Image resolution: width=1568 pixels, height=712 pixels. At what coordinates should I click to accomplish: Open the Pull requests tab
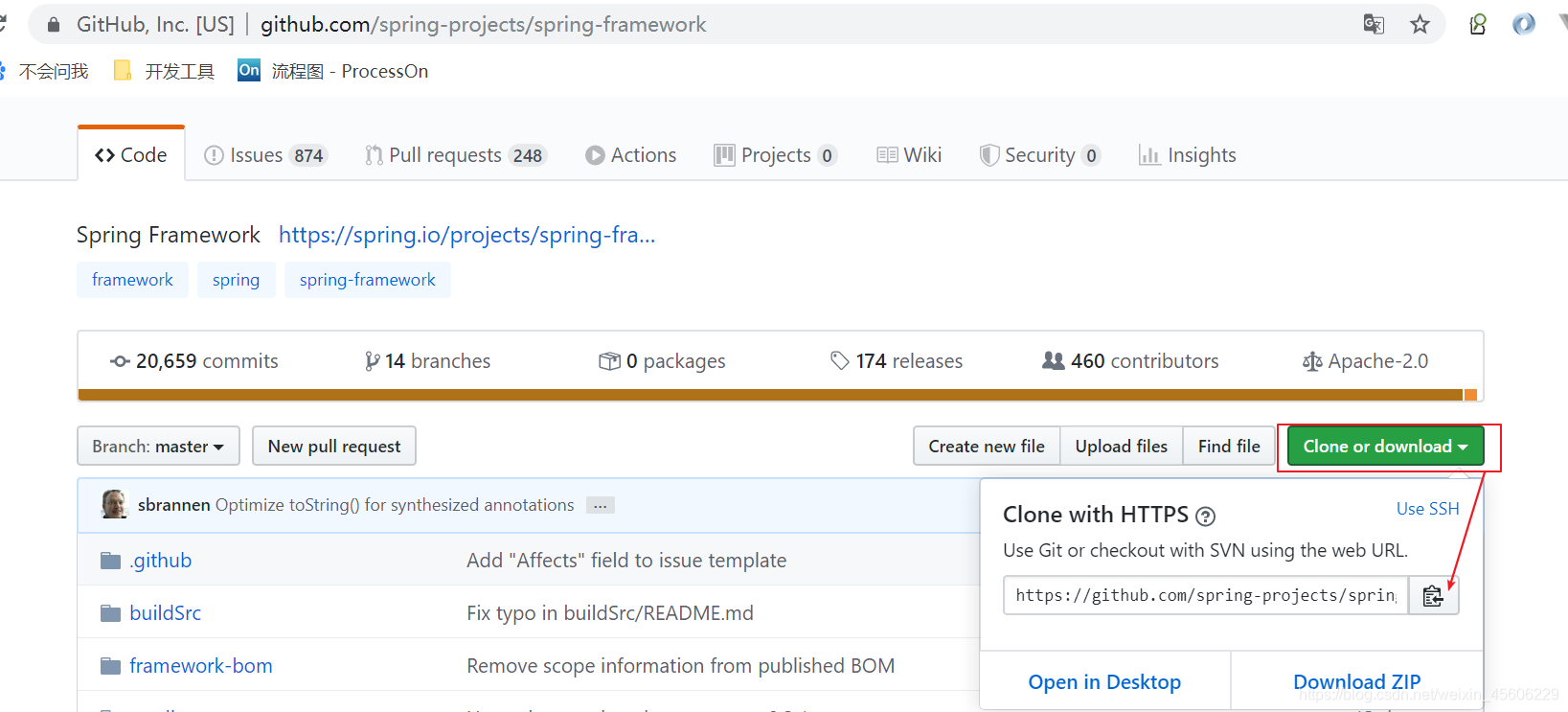click(x=456, y=155)
